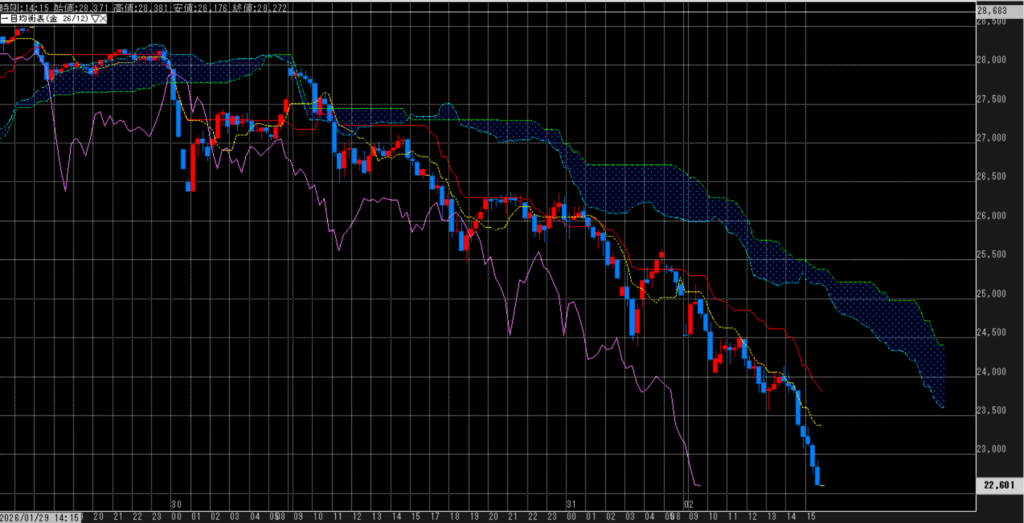Select date marker 31 on time axis
The height and width of the screenshot is (523, 1024).
pos(571,503)
